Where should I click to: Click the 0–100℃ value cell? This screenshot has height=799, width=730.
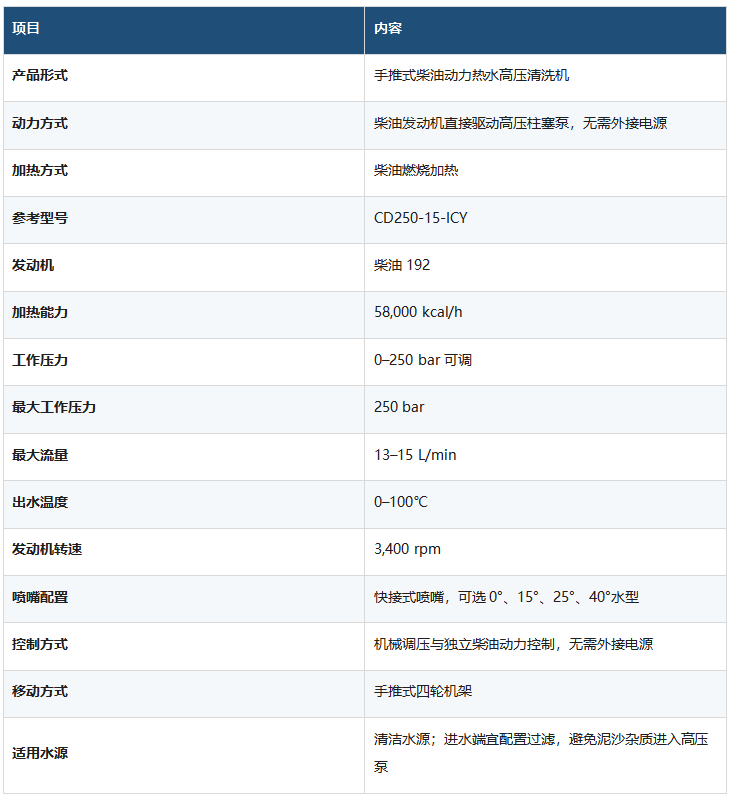click(x=545, y=504)
